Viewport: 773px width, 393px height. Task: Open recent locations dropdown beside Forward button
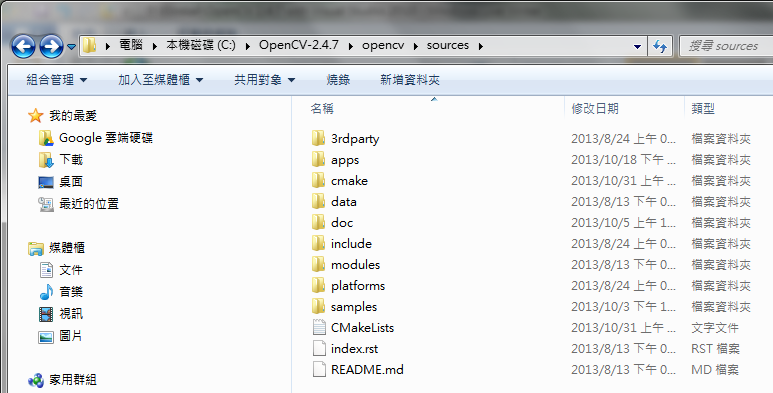click(71, 46)
